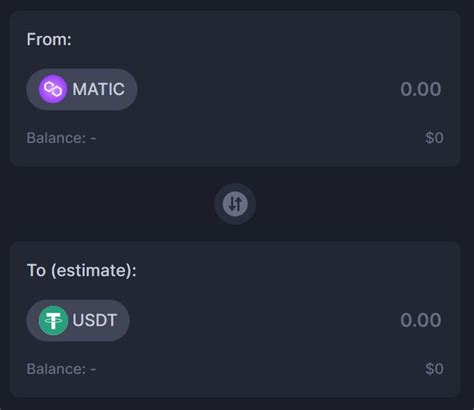Viewport: 474px width, 410px height.
Task: Click the swap direction arrows icon
Action: coord(235,204)
